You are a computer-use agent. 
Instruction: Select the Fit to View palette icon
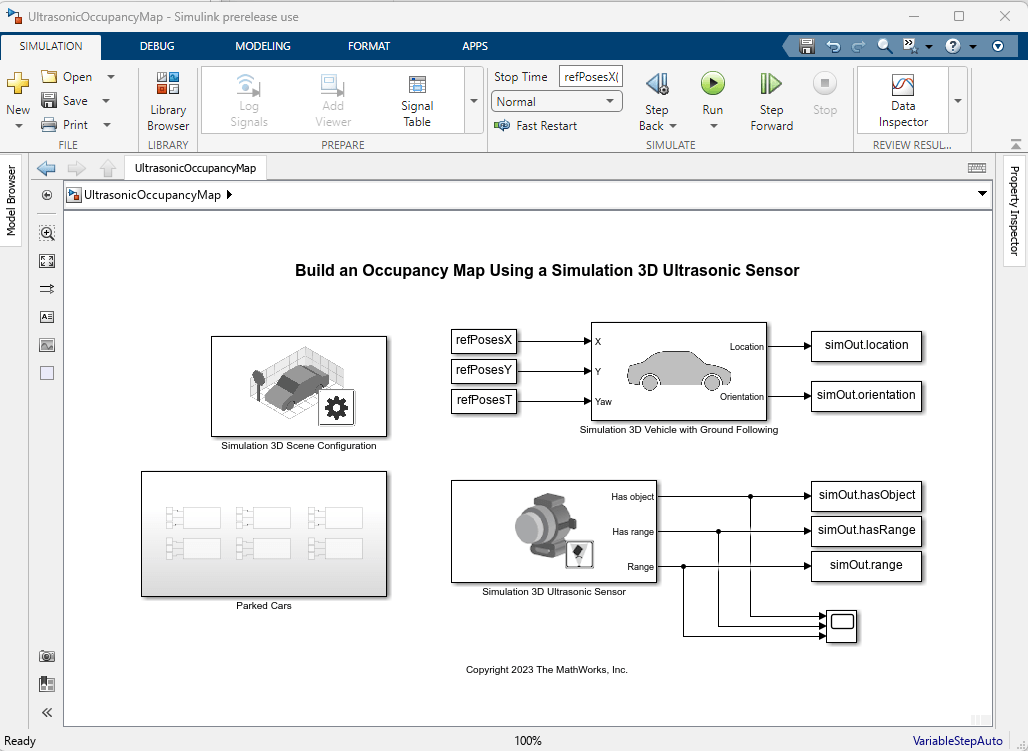pos(47,261)
